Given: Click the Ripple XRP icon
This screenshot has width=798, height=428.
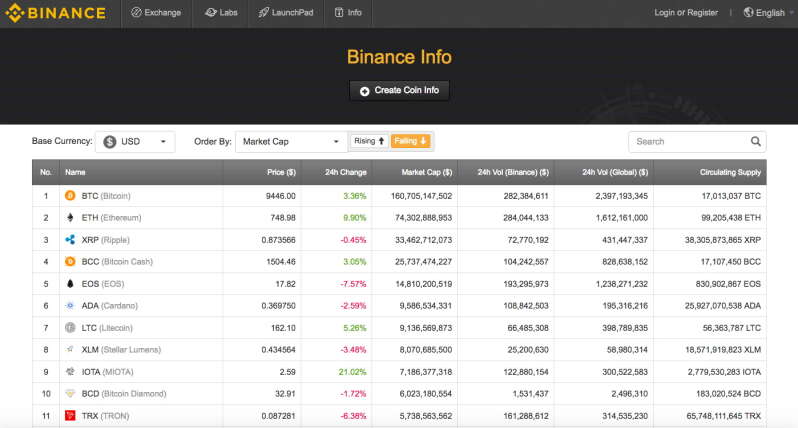Looking at the screenshot, I should point(70,240).
